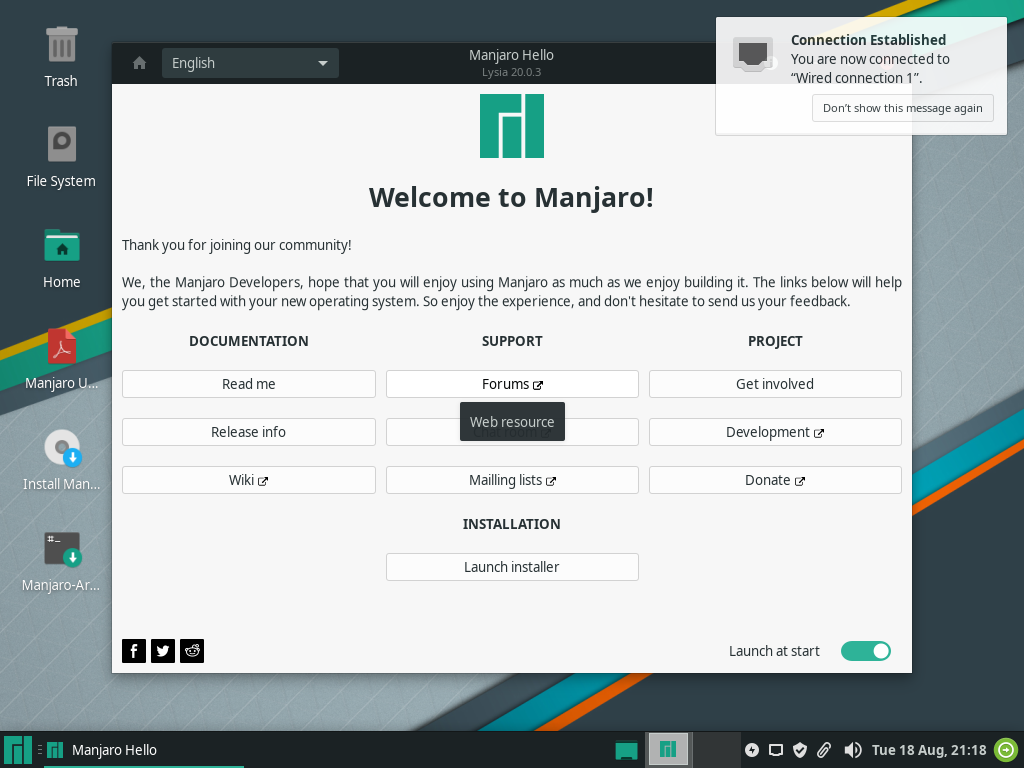Select Manjaro Hello taskbar window button
The width and height of the screenshot is (1024, 768).
click(144, 750)
